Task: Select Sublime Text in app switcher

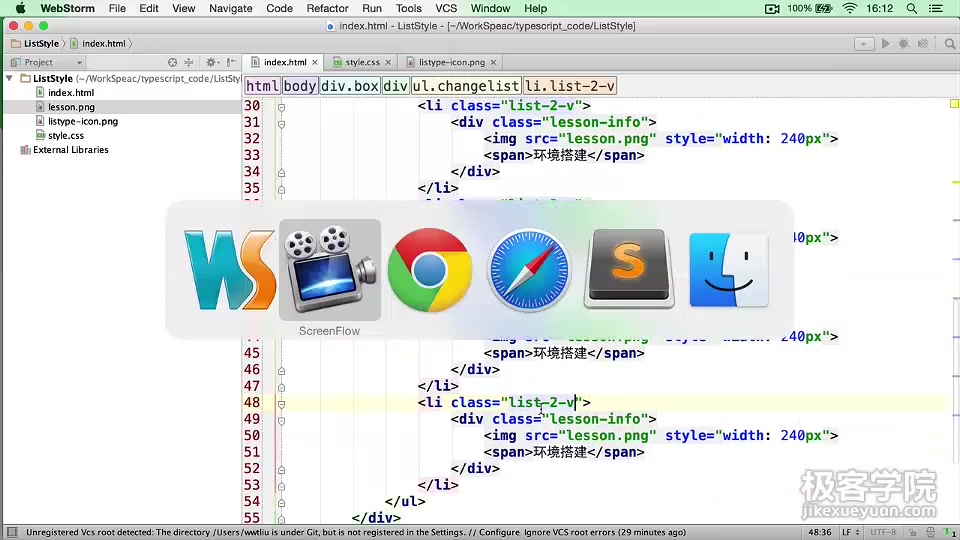Action: [x=629, y=269]
